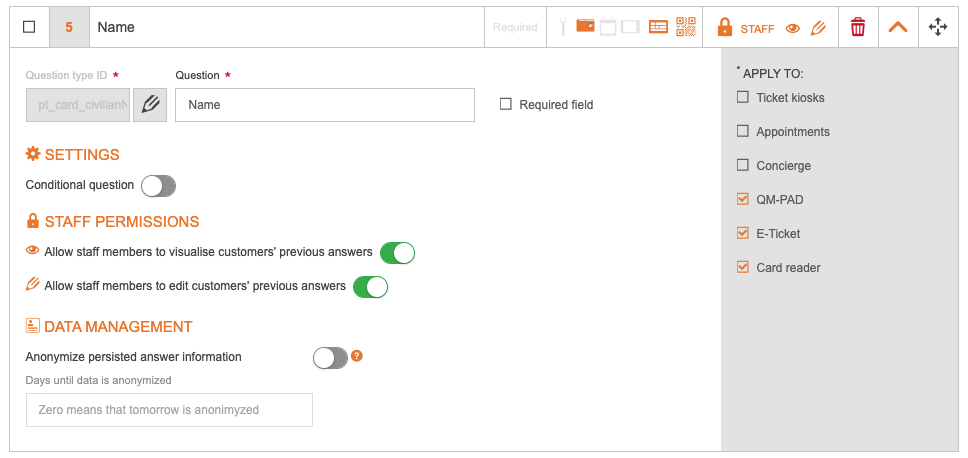Click the orange wallet icon in header
Image resolution: width=968 pixels, height=458 pixels.
coord(586,28)
